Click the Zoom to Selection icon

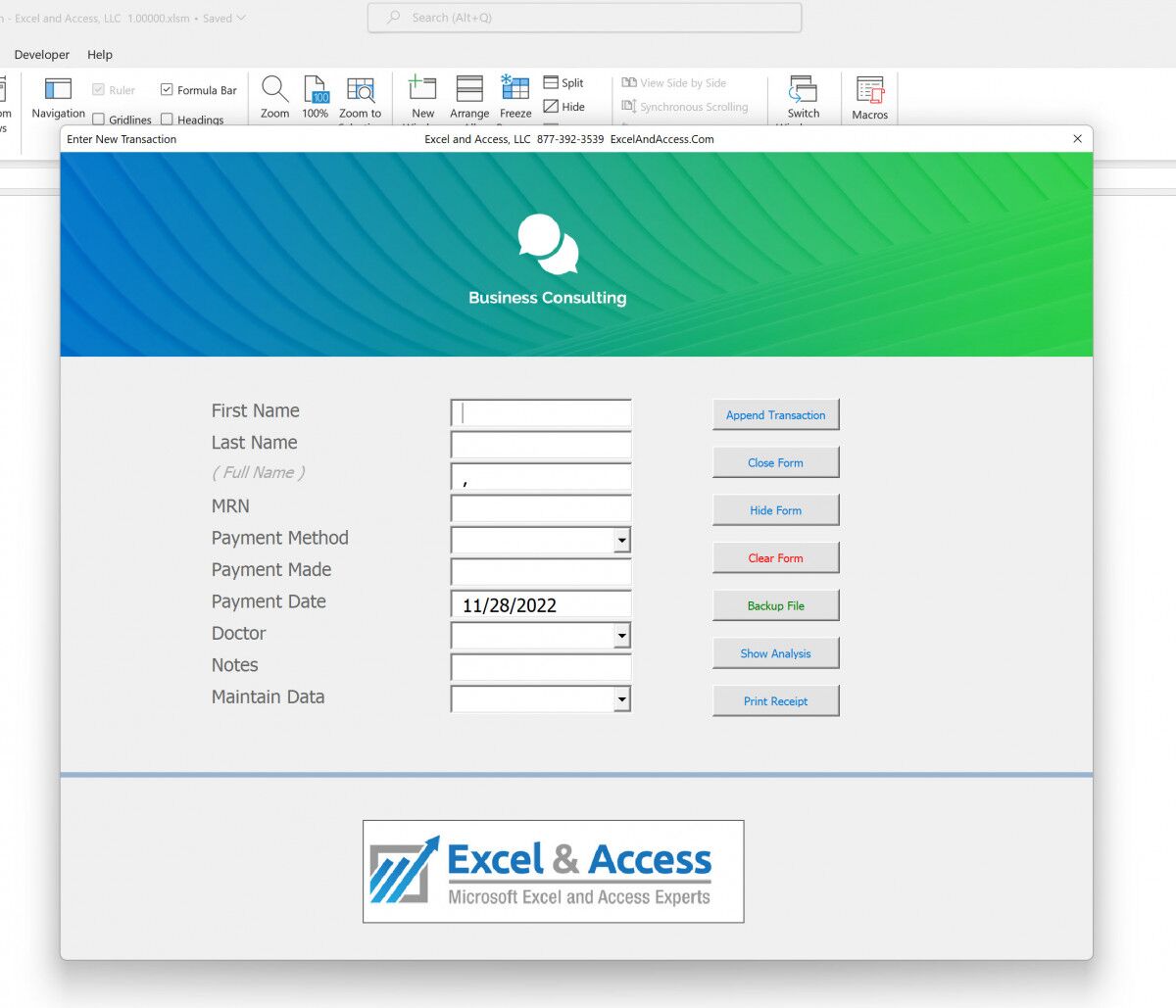(360, 97)
